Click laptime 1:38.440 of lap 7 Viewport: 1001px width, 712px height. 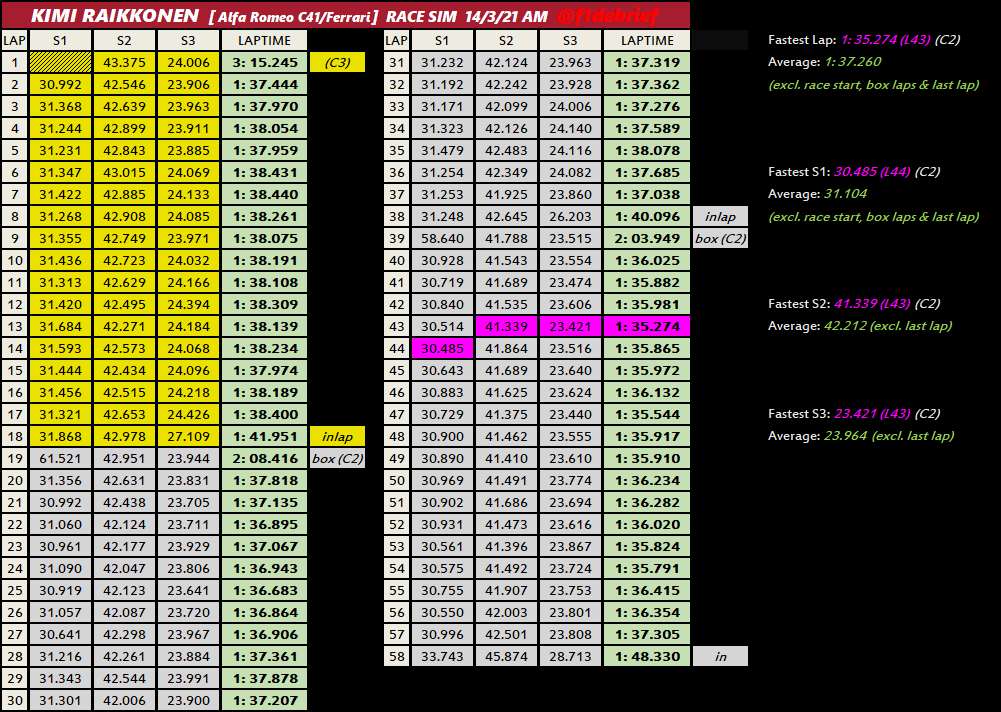pos(264,194)
